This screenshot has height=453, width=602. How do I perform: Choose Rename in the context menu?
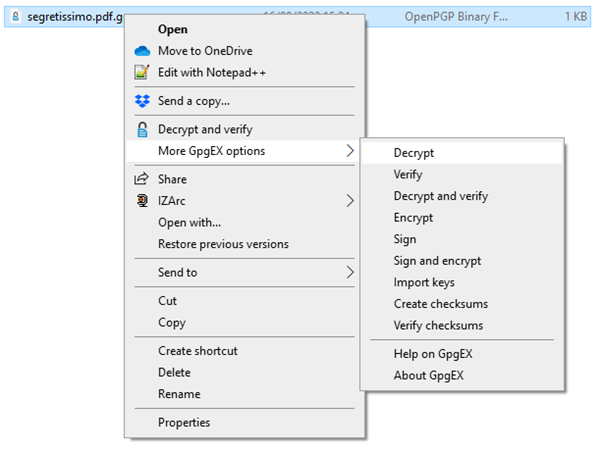tap(179, 394)
